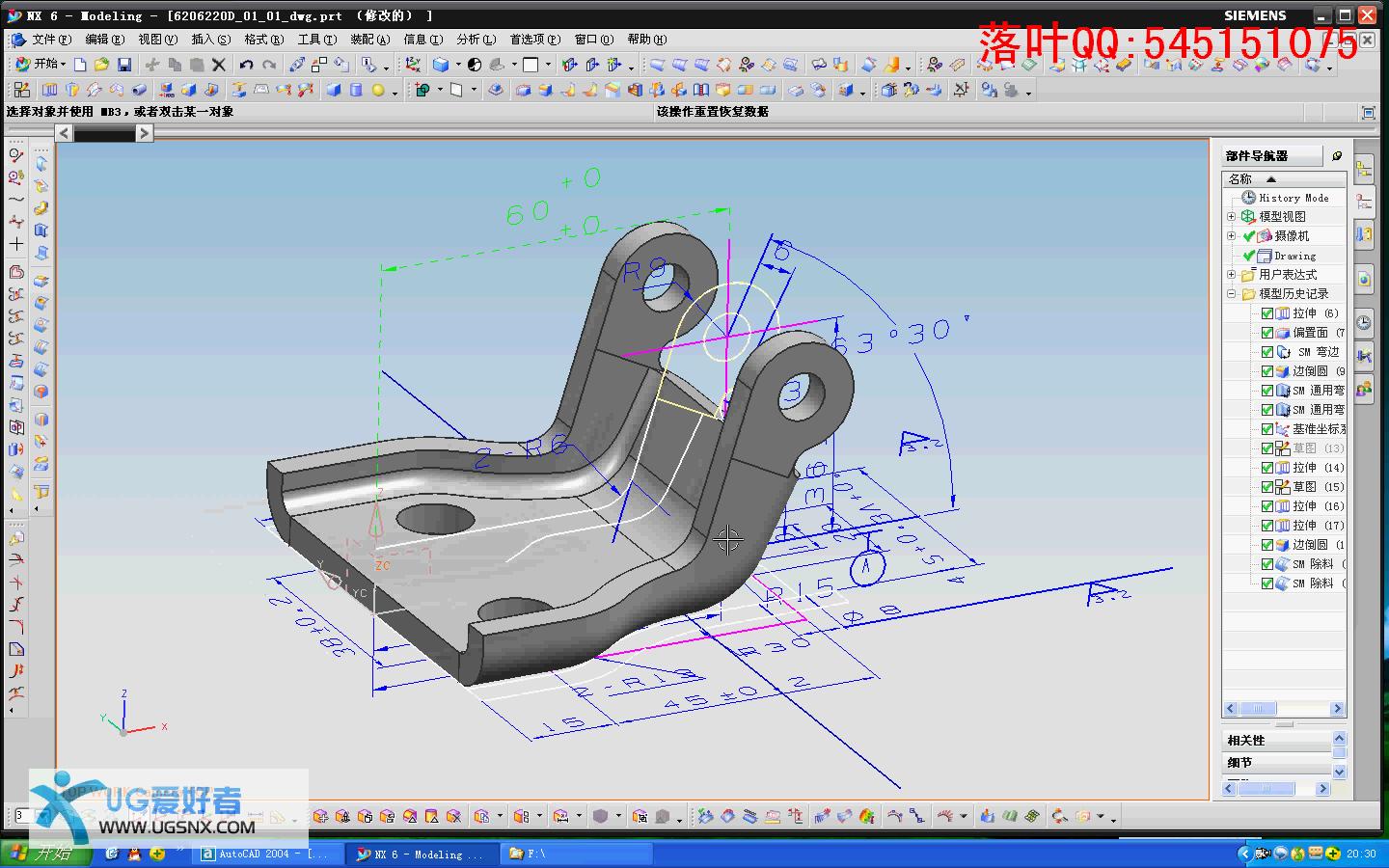Open the Internet Explorer tab on right sidebar
The width and height of the screenshot is (1389, 868).
pos(1364,280)
